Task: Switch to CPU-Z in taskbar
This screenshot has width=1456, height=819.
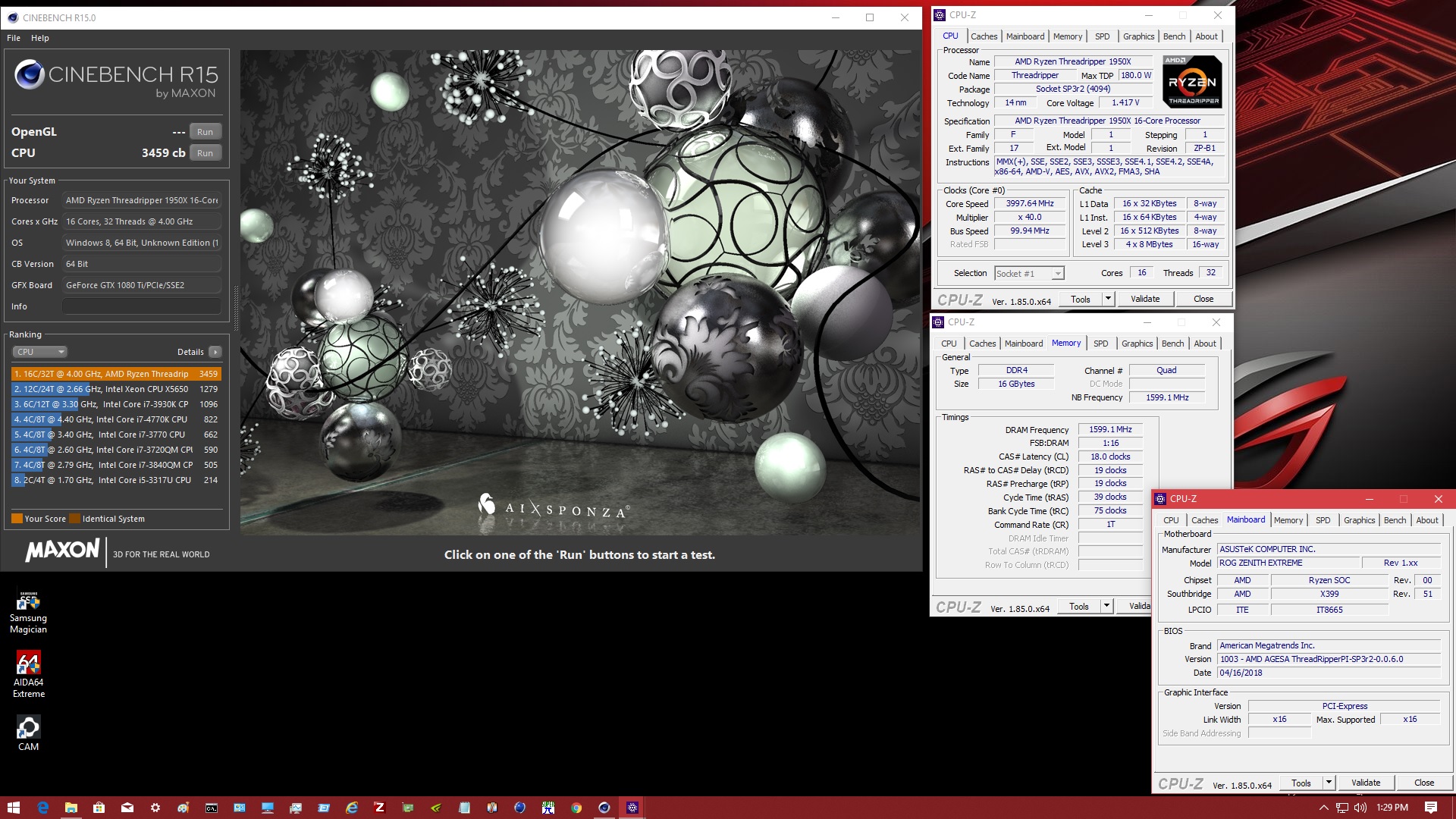Action: coord(632,808)
